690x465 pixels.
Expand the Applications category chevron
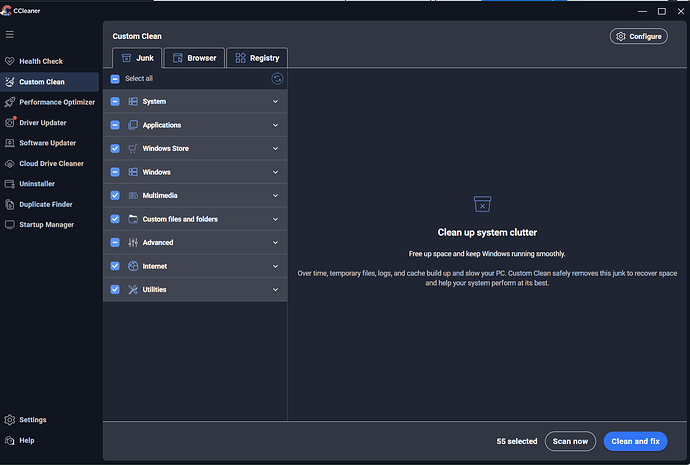[275, 125]
